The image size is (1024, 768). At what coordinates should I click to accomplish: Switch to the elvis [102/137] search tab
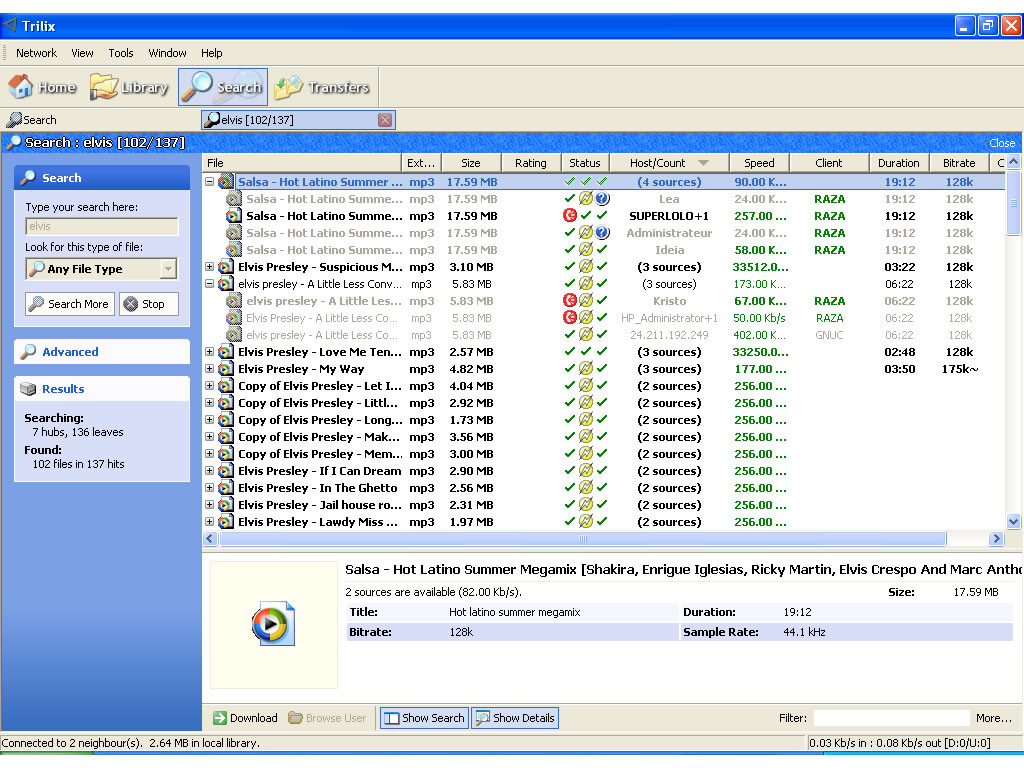coord(298,120)
